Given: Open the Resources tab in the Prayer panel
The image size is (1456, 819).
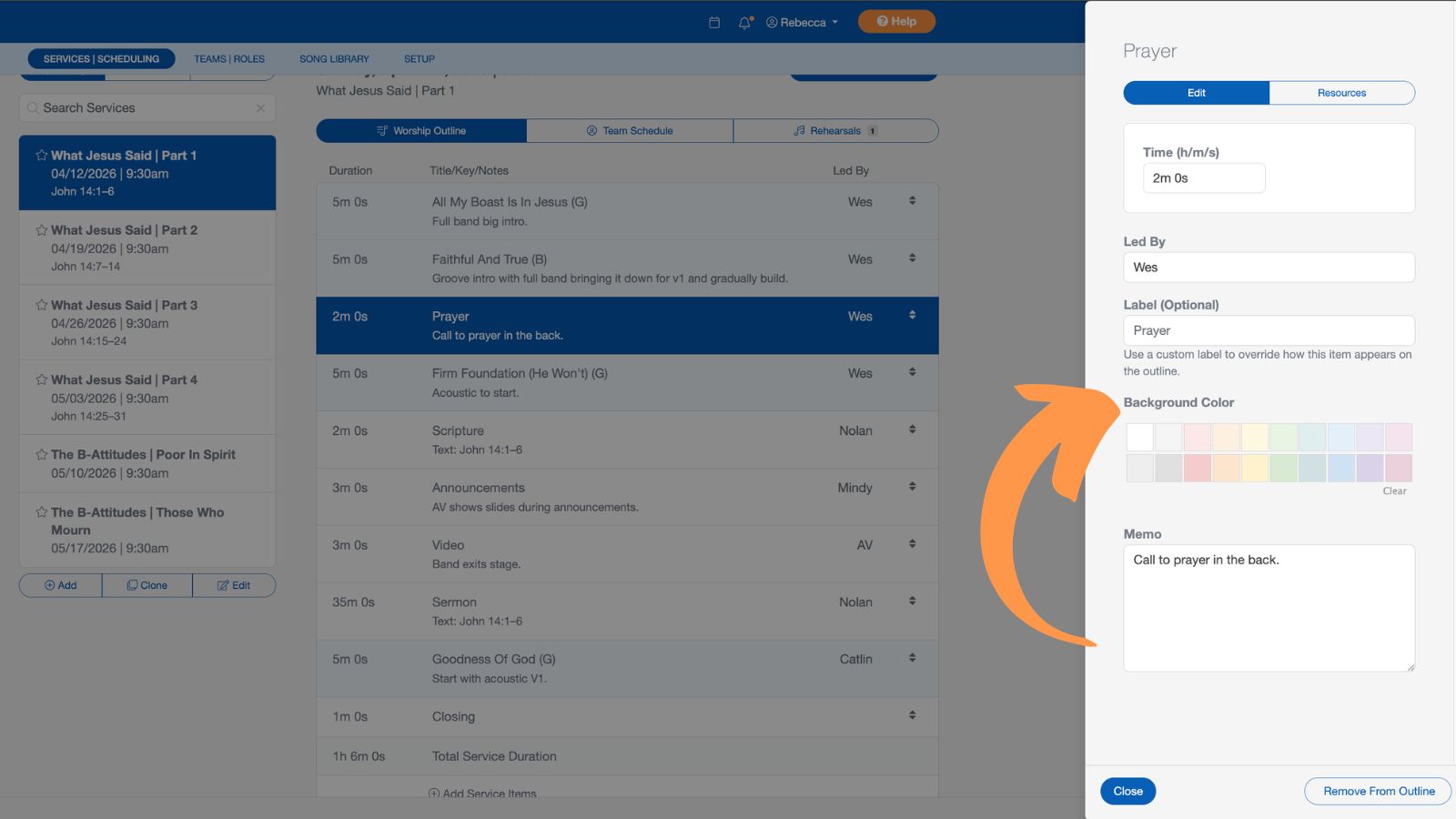Looking at the screenshot, I should pyautogui.click(x=1341, y=92).
